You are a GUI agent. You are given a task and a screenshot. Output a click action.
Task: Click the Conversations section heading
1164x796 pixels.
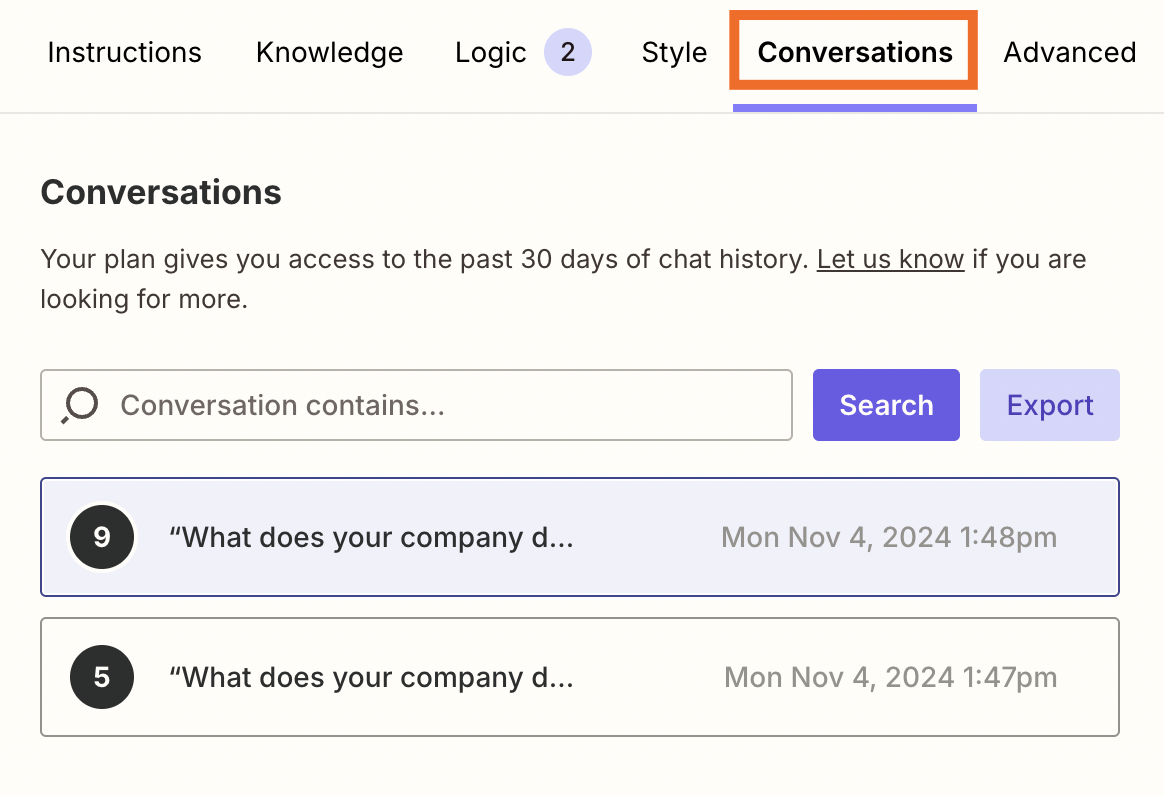pos(161,192)
